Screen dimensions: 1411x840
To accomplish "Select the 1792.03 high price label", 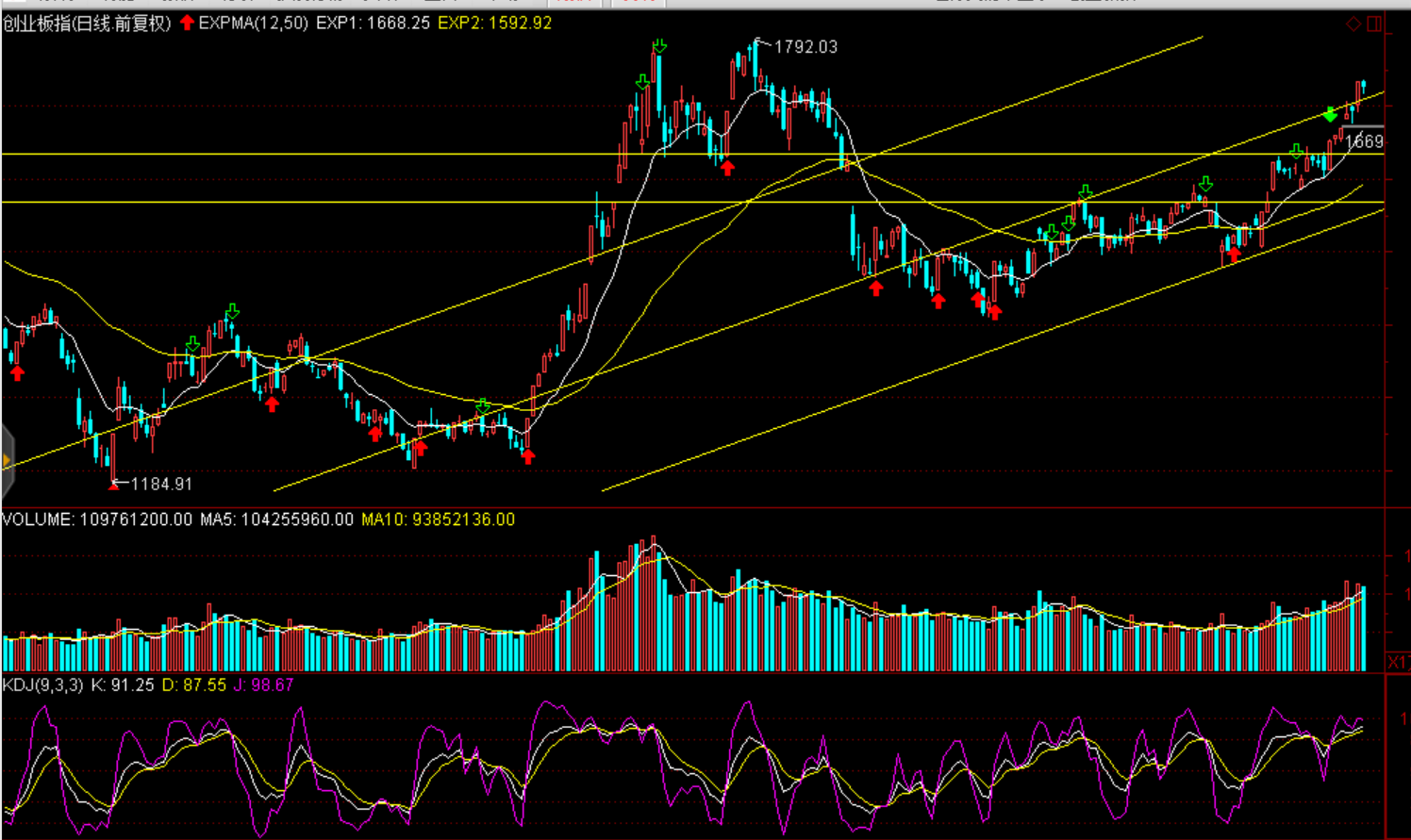I will point(805,47).
